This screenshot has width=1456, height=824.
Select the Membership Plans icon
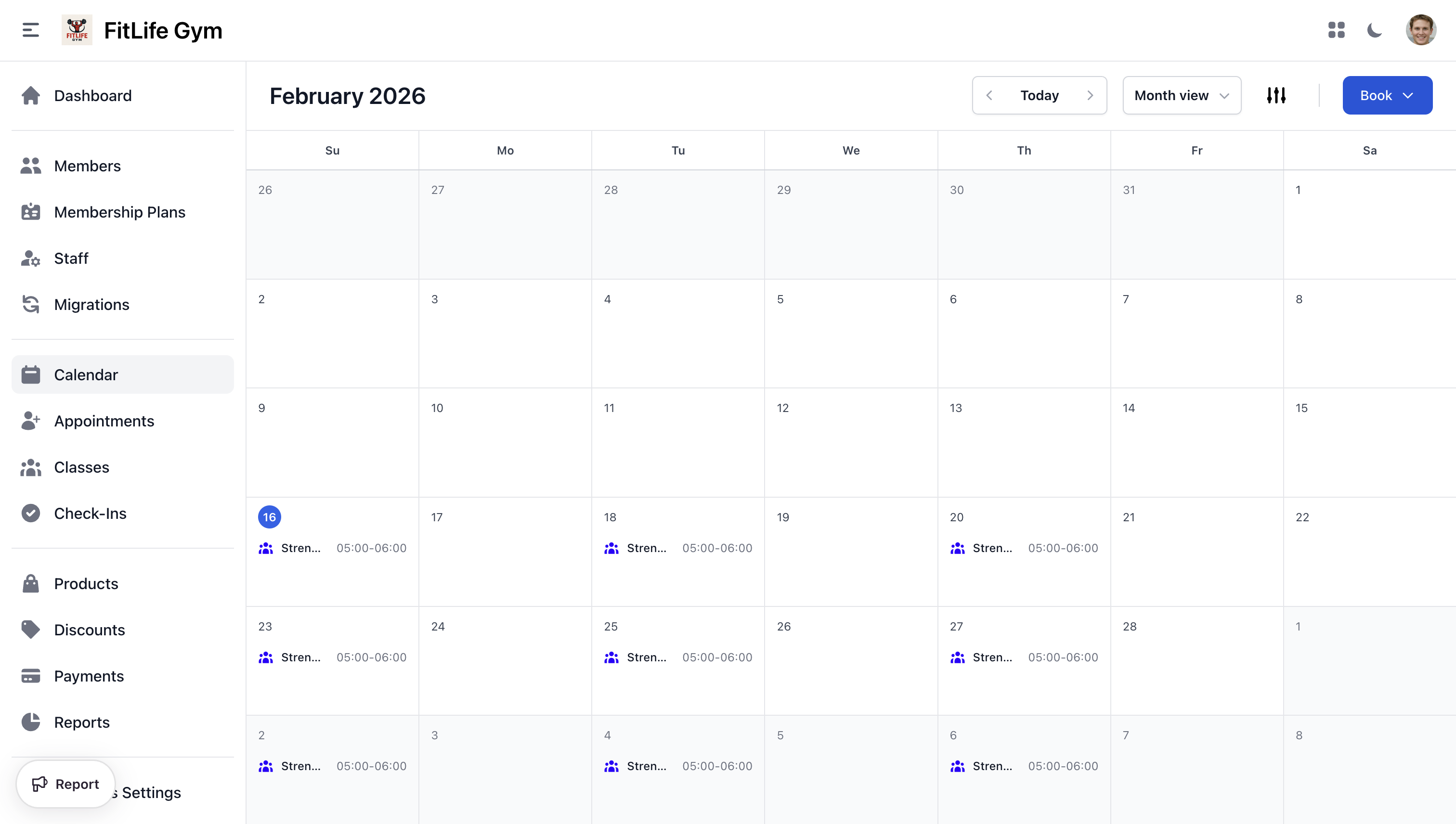click(31, 212)
